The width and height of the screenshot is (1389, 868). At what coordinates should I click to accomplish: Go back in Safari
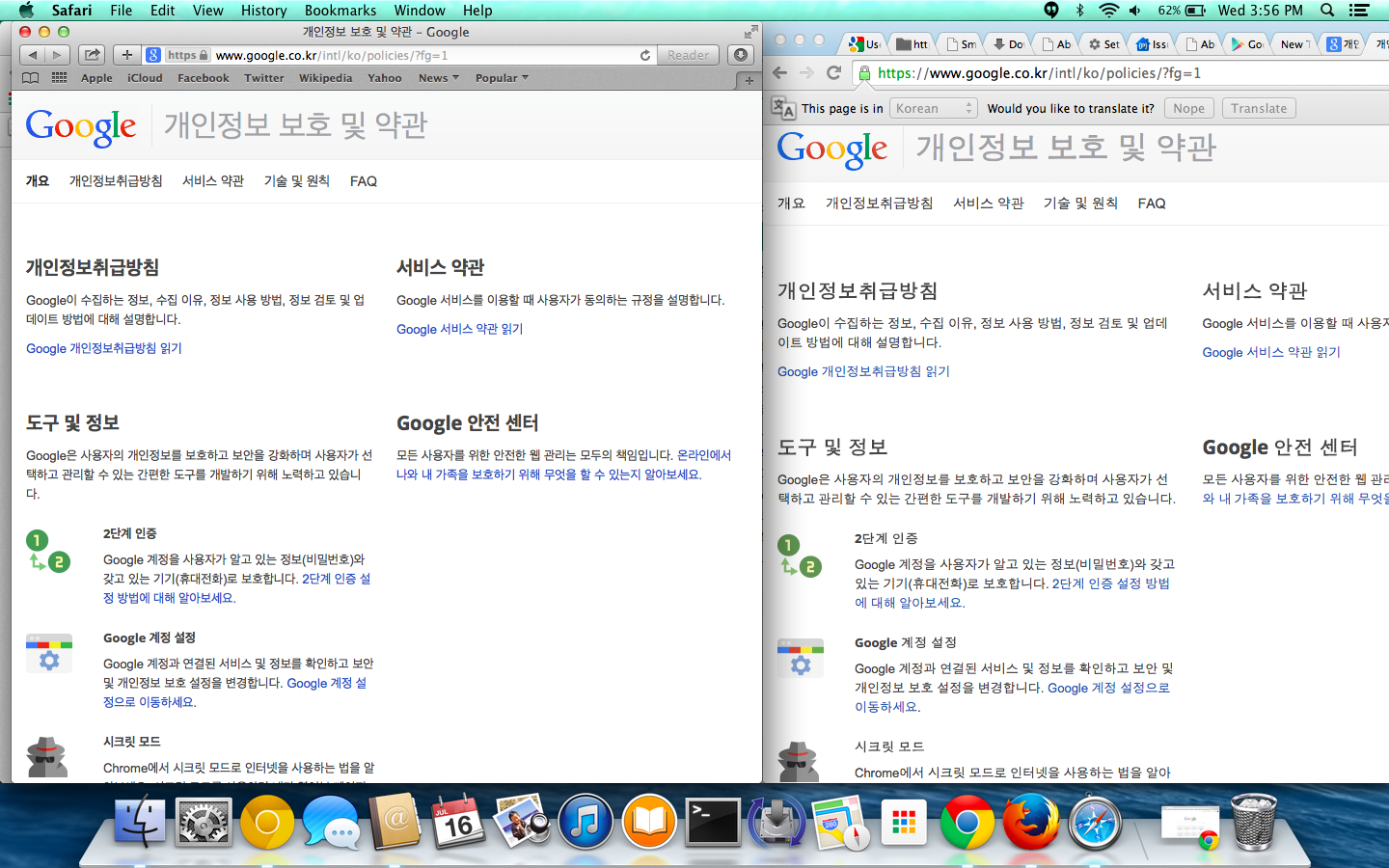(33, 55)
